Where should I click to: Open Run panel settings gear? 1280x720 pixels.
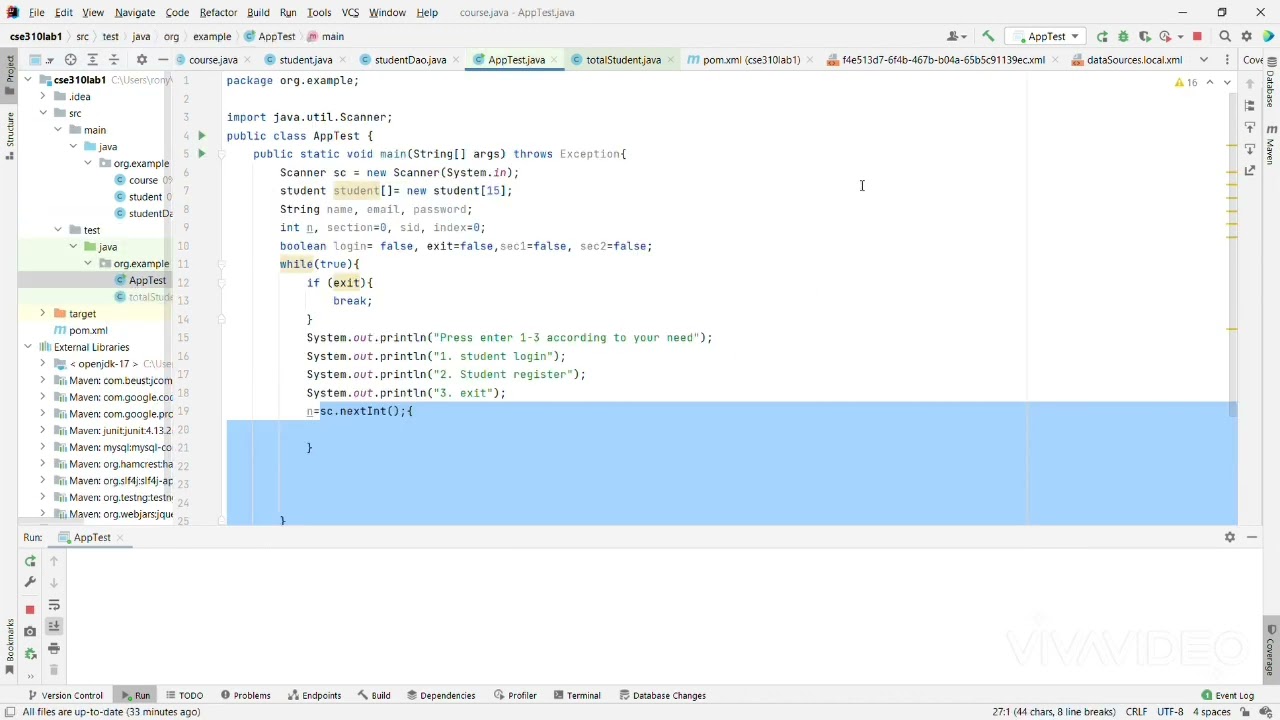point(1230,537)
